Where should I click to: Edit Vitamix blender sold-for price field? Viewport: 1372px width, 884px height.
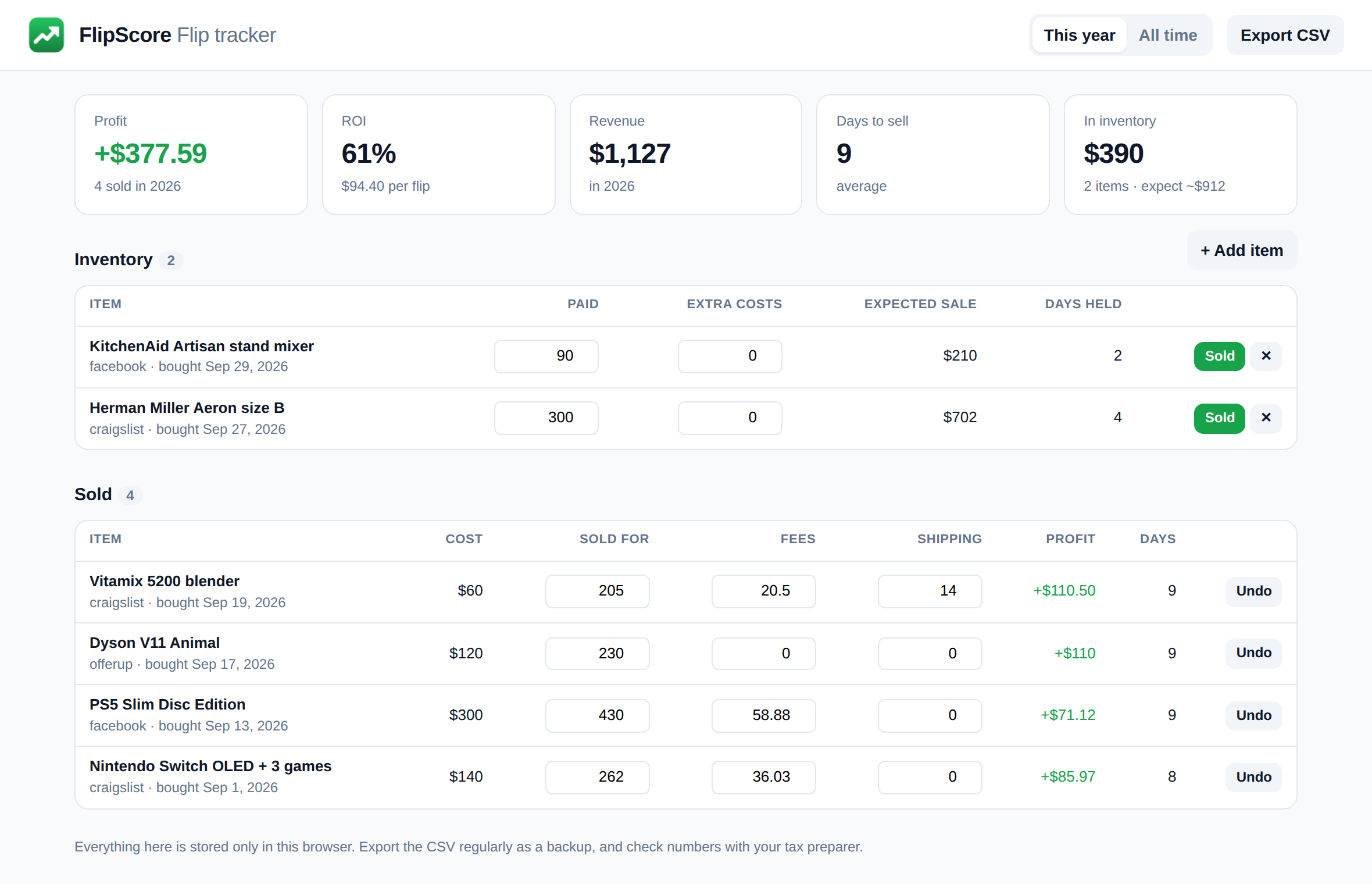tap(597, 591)
